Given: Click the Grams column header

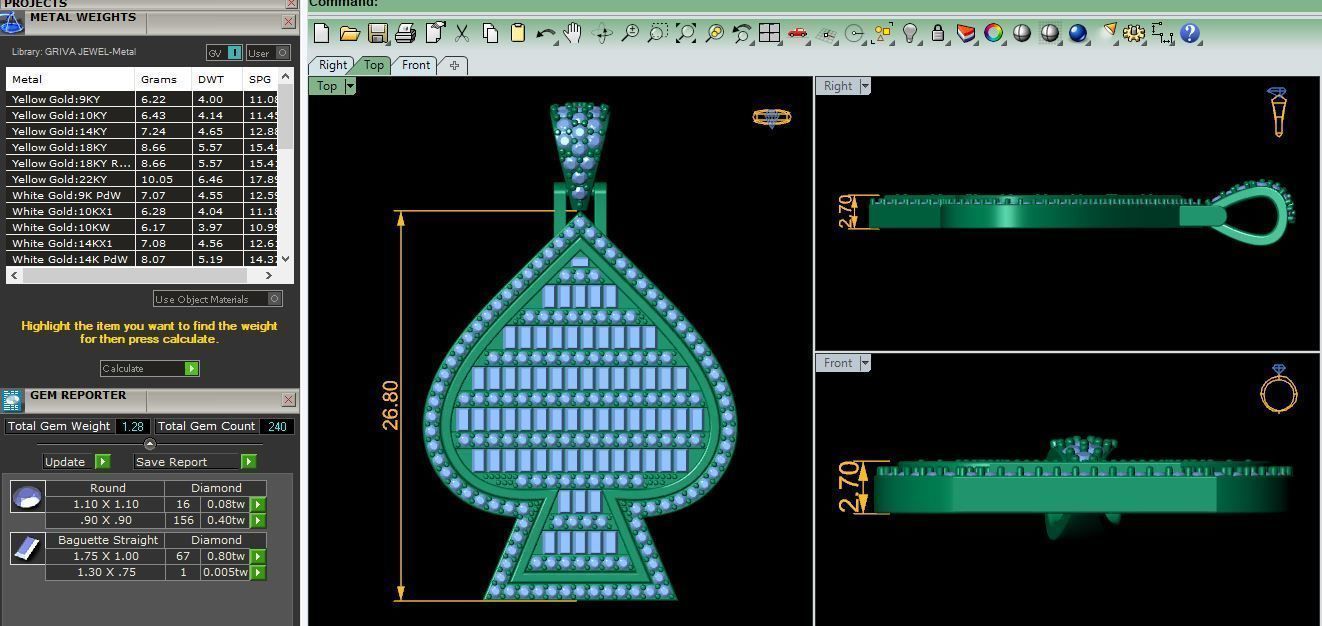Looking at the screenshot, I should [x=163, y=79].
